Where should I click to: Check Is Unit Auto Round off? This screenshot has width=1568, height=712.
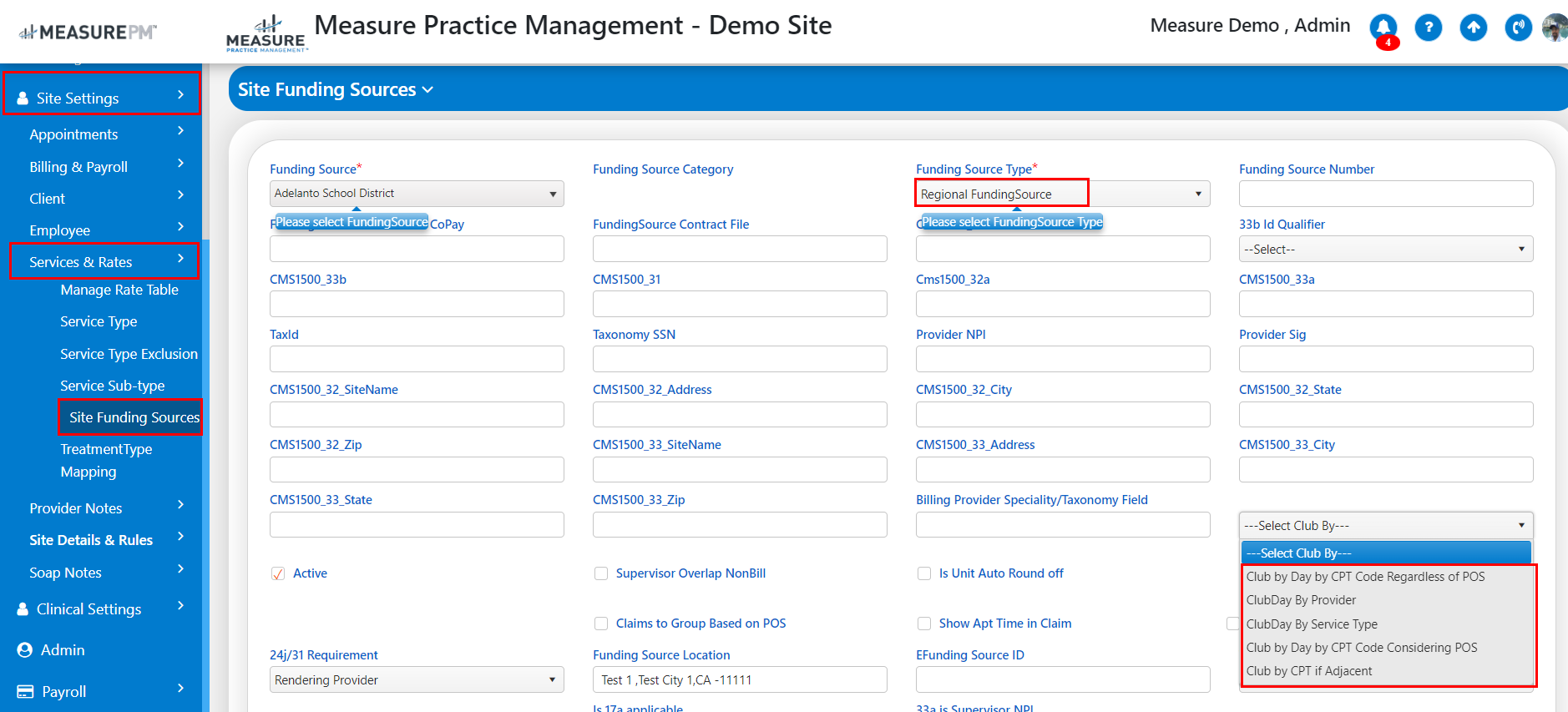click(924, 573)
